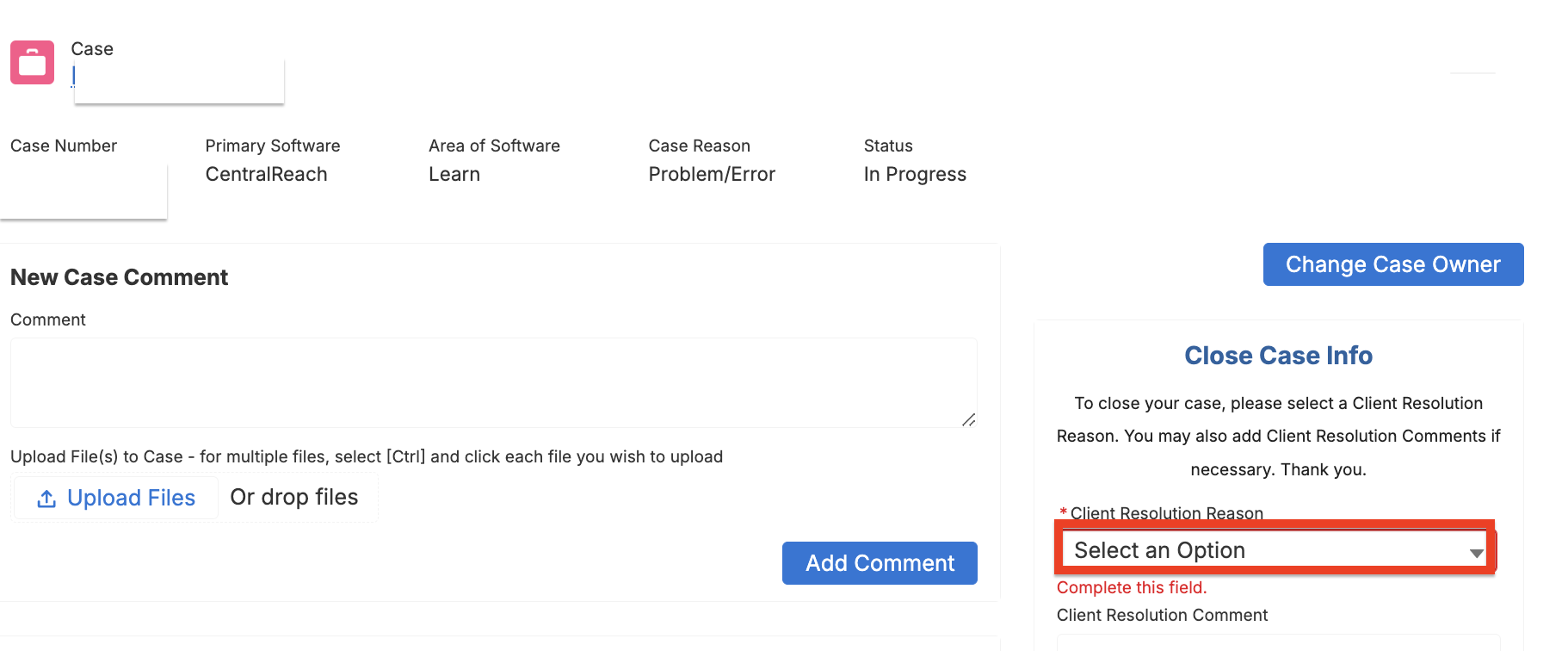Click the 'Or drop files' text
1568x651 pixels.
click(x=294, y=497)
